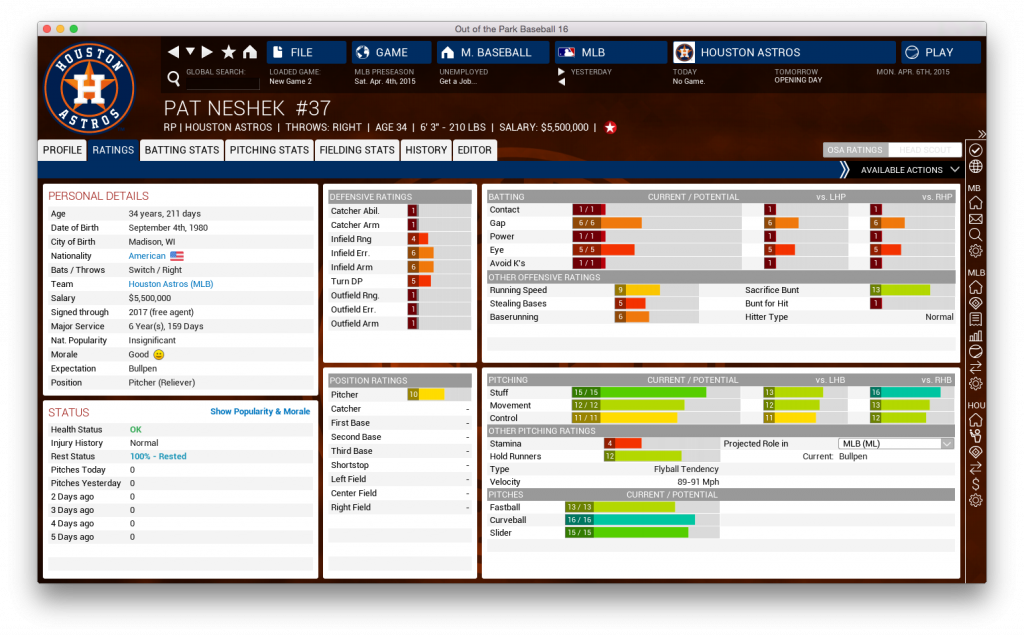
Task: Toggle the red favorite star beside salary
Action: 611,127
